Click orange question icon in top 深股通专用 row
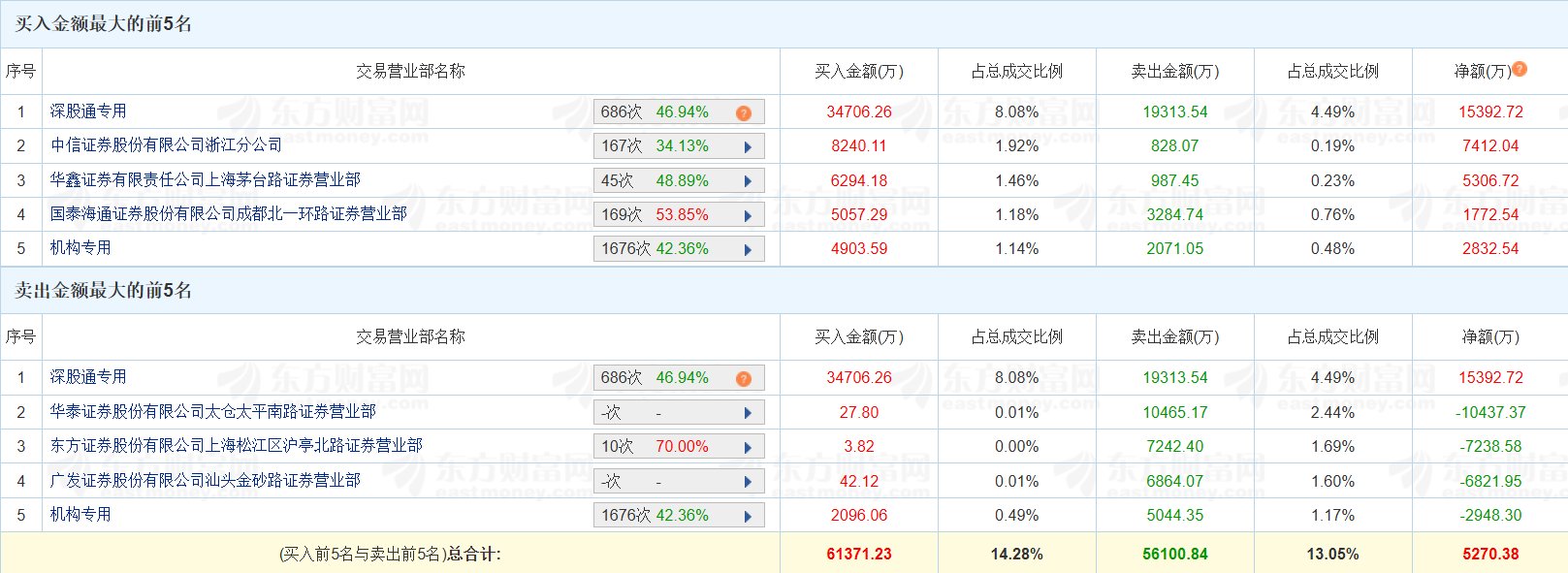The width and height of the screenshot is (1568, 573). click(x=744, y=112)
